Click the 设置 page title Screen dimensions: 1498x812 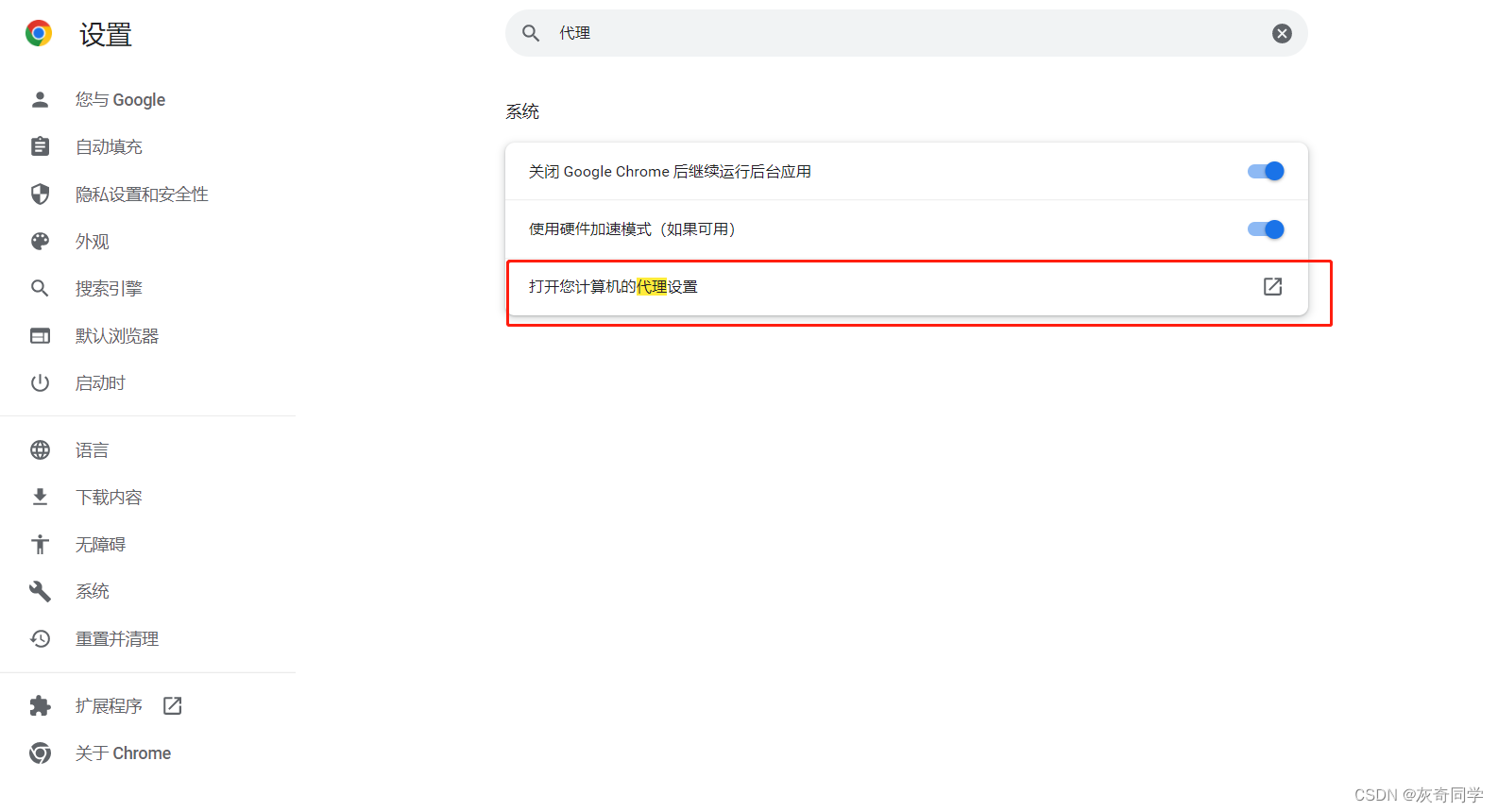point(106,35)
